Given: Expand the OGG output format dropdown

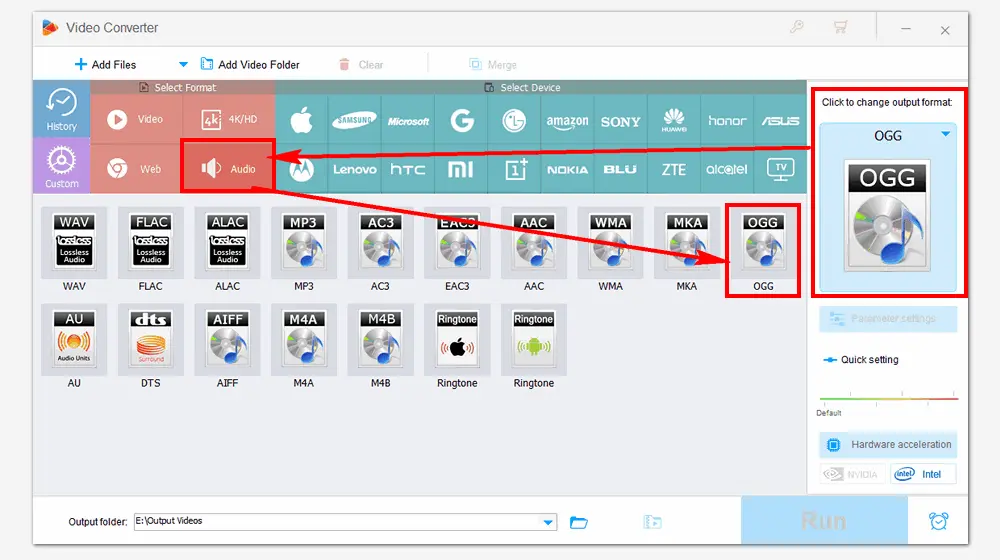Looking at the screenshot, I should point(945,135).
